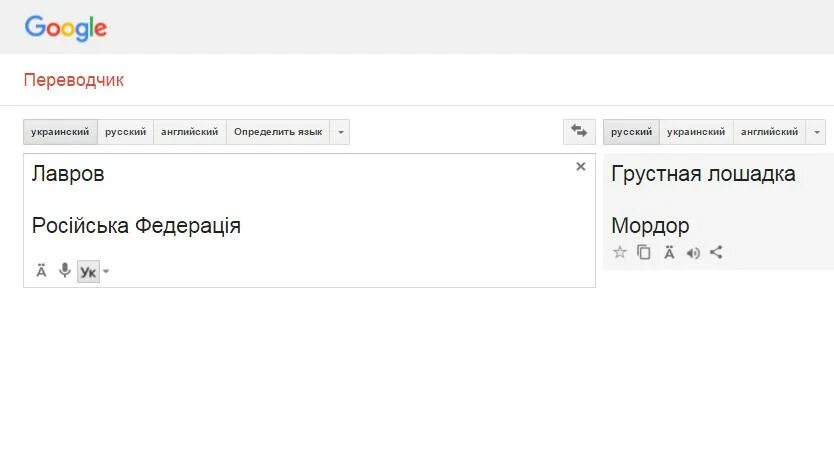Select украинский as source language
This screenshot has width=834, height=455.
tap(60, 132)
